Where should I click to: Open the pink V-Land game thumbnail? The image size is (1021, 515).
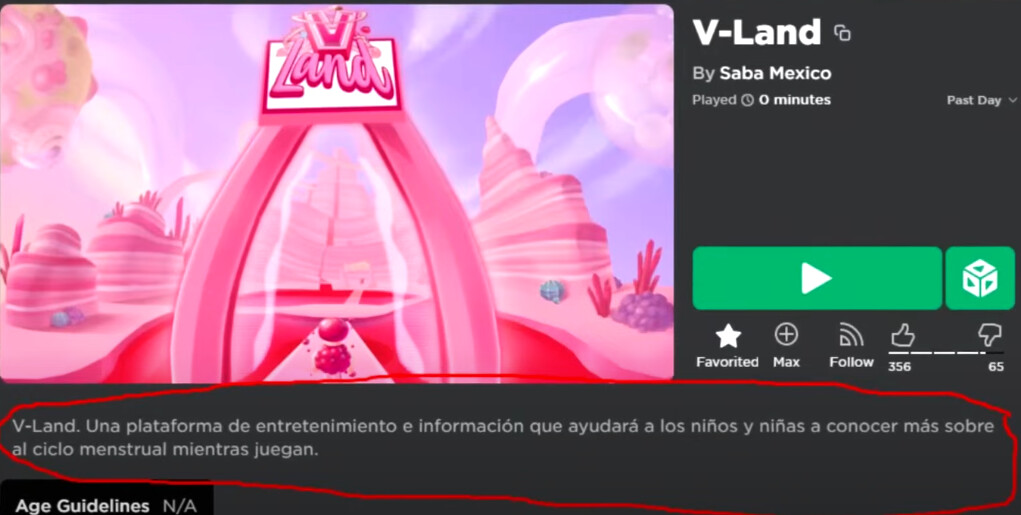[x=337, y=193]
